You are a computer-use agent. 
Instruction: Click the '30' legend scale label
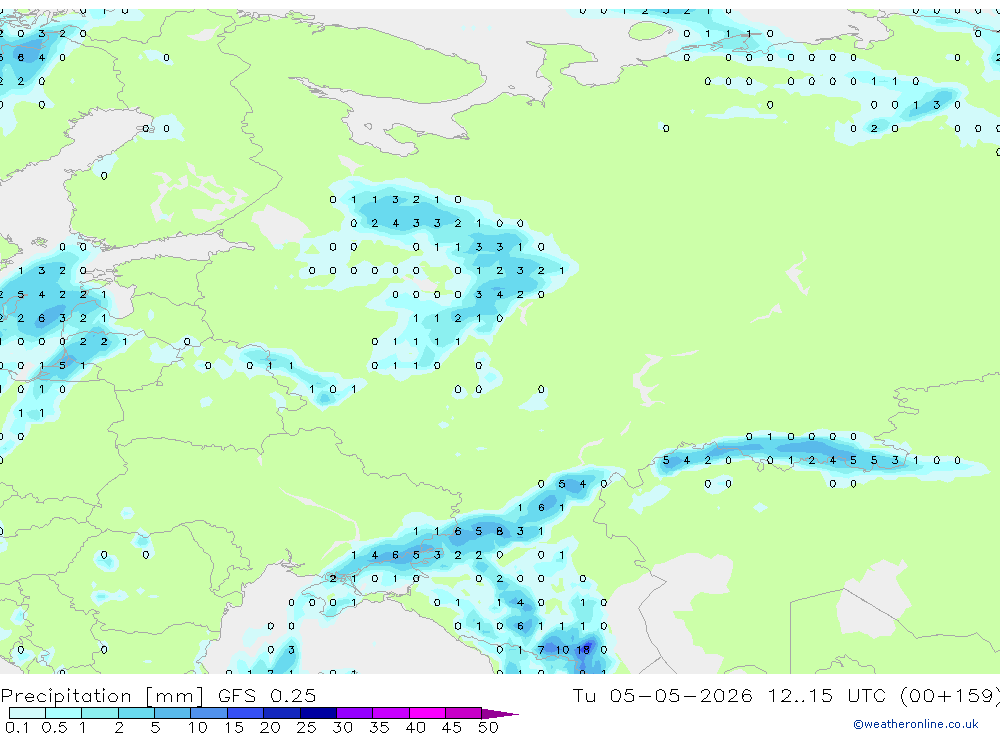[x=342, y=727]
